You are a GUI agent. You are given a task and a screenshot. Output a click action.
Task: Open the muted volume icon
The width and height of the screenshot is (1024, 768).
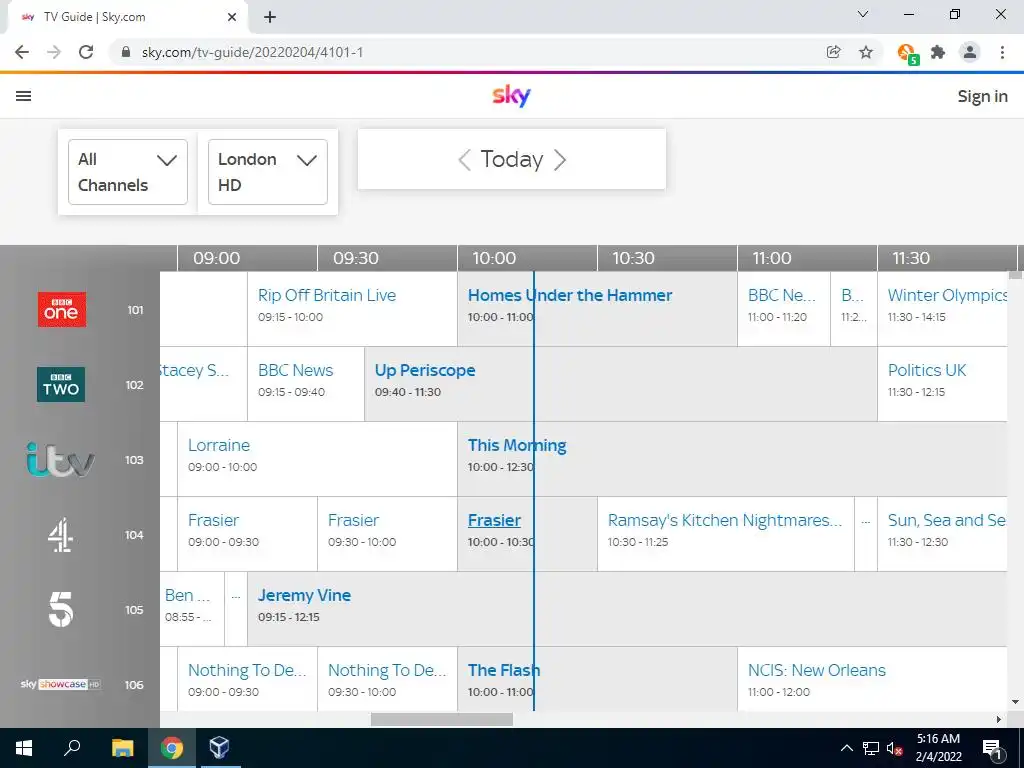(894, 748)
